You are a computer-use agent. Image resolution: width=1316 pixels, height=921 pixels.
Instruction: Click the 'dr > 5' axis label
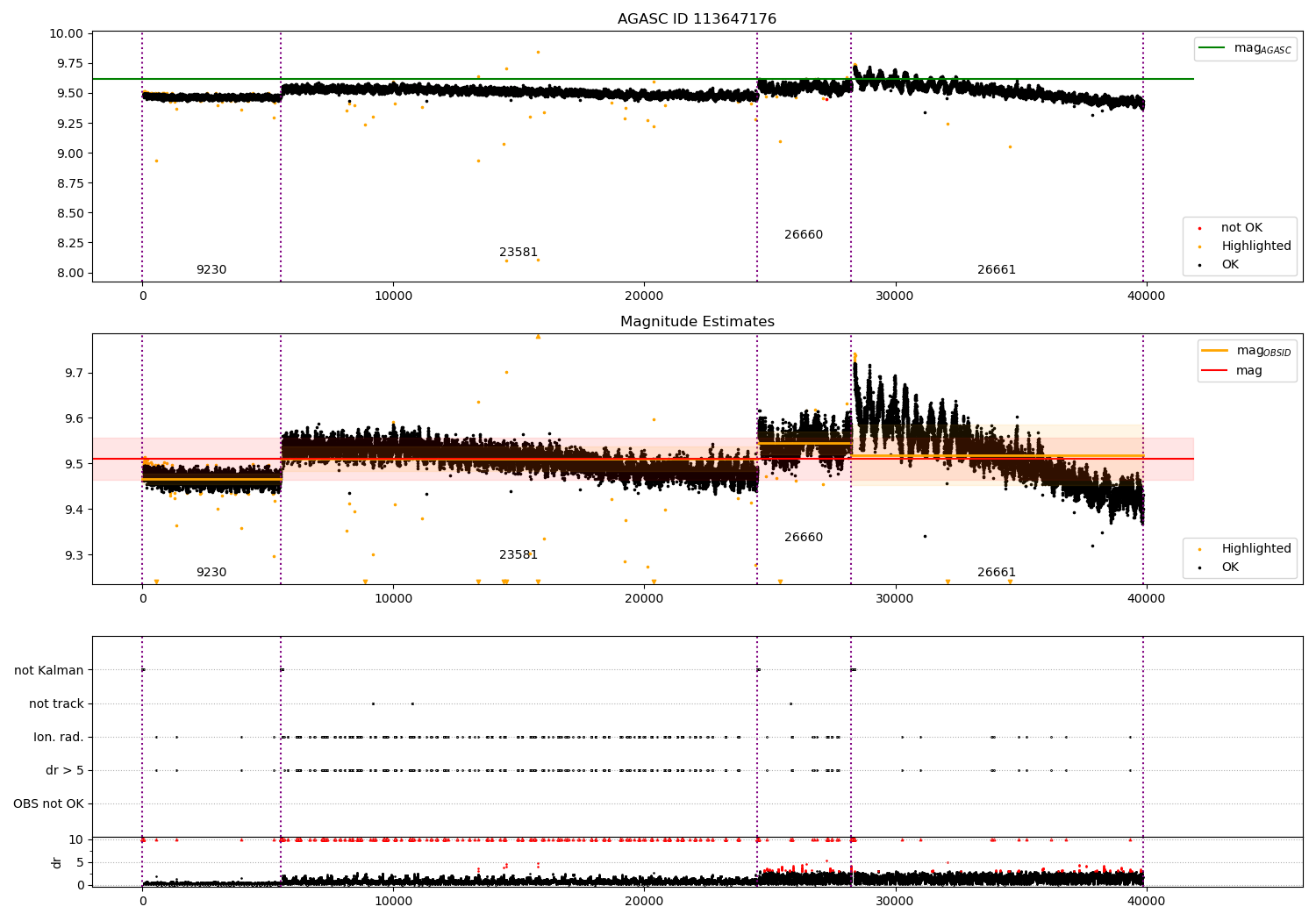pyautogui.click(x=65, y=770)
